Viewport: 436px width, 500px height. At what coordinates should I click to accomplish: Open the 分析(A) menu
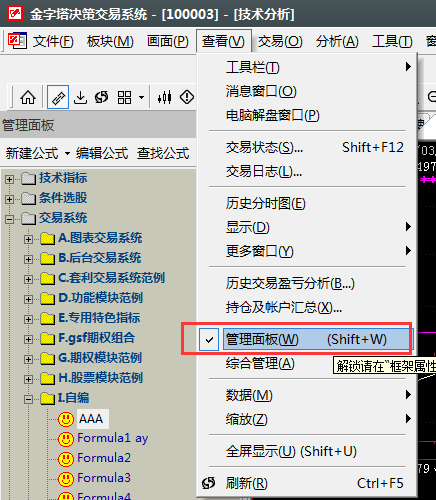(x=337, y=41)
